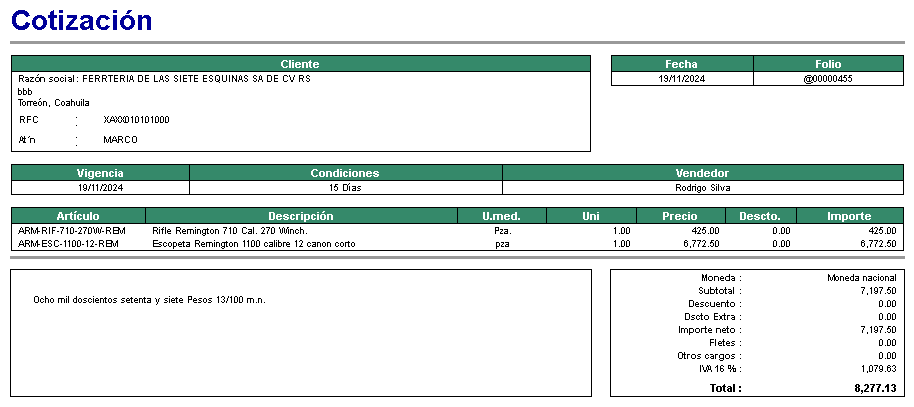Click the Artículo column header
The height and width of the screenshot is (407, 914).
click(x=78, y=216)
